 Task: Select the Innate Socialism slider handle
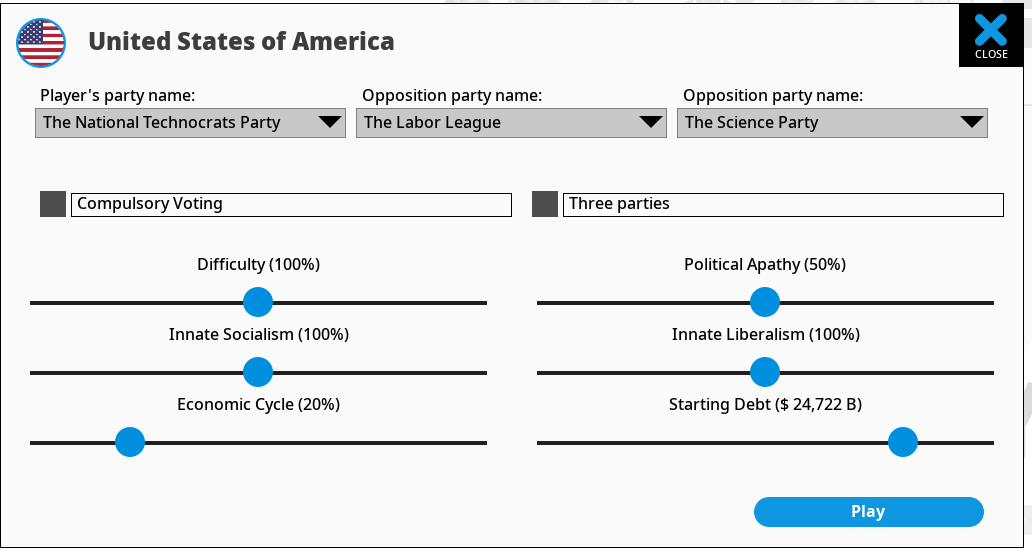[x=258, y=372]
